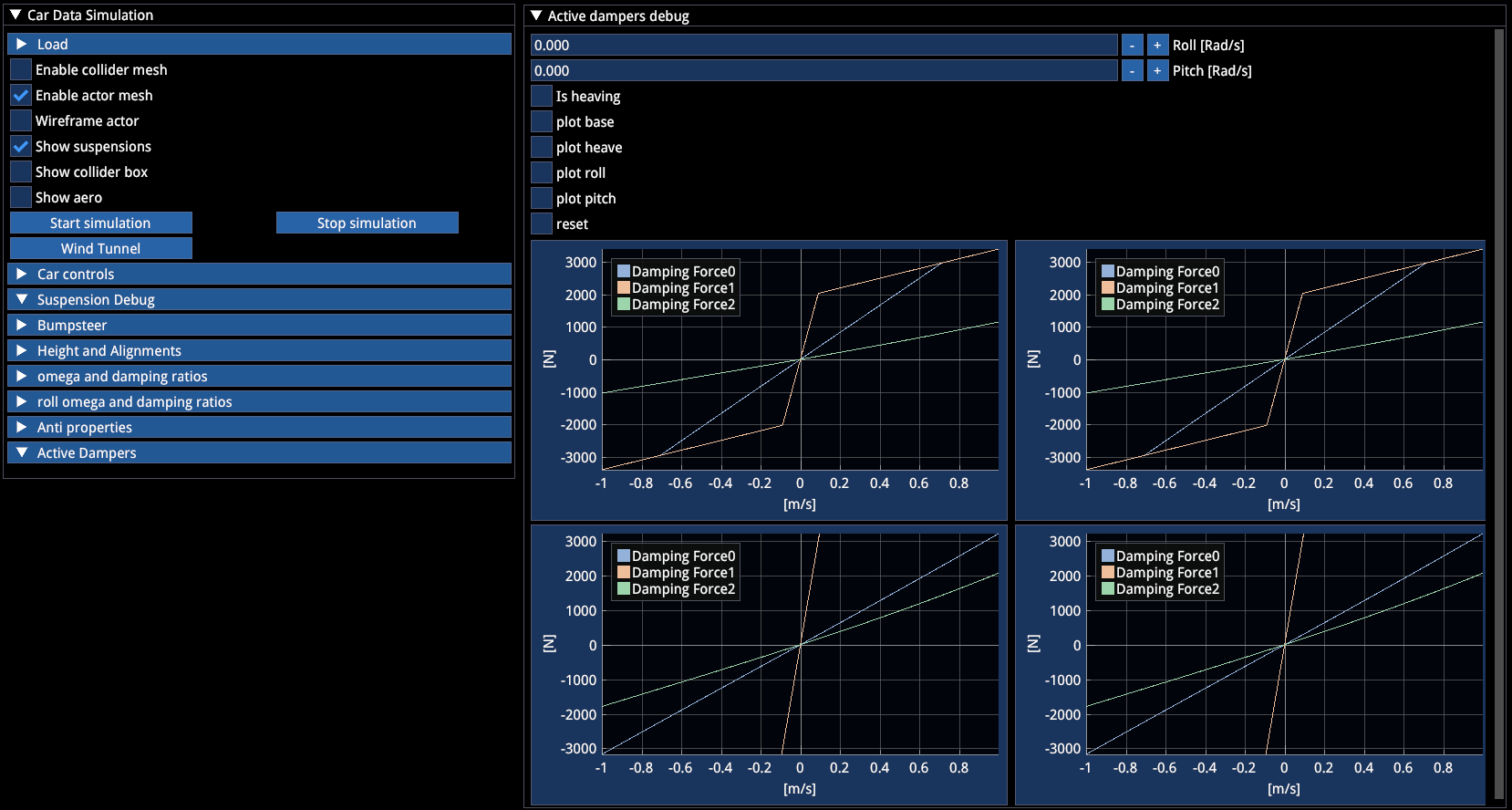Select Damping Force0 swatch in bottom-right plot
The height and width of the screenshot is (810, 1512).
coord(1108,556)
